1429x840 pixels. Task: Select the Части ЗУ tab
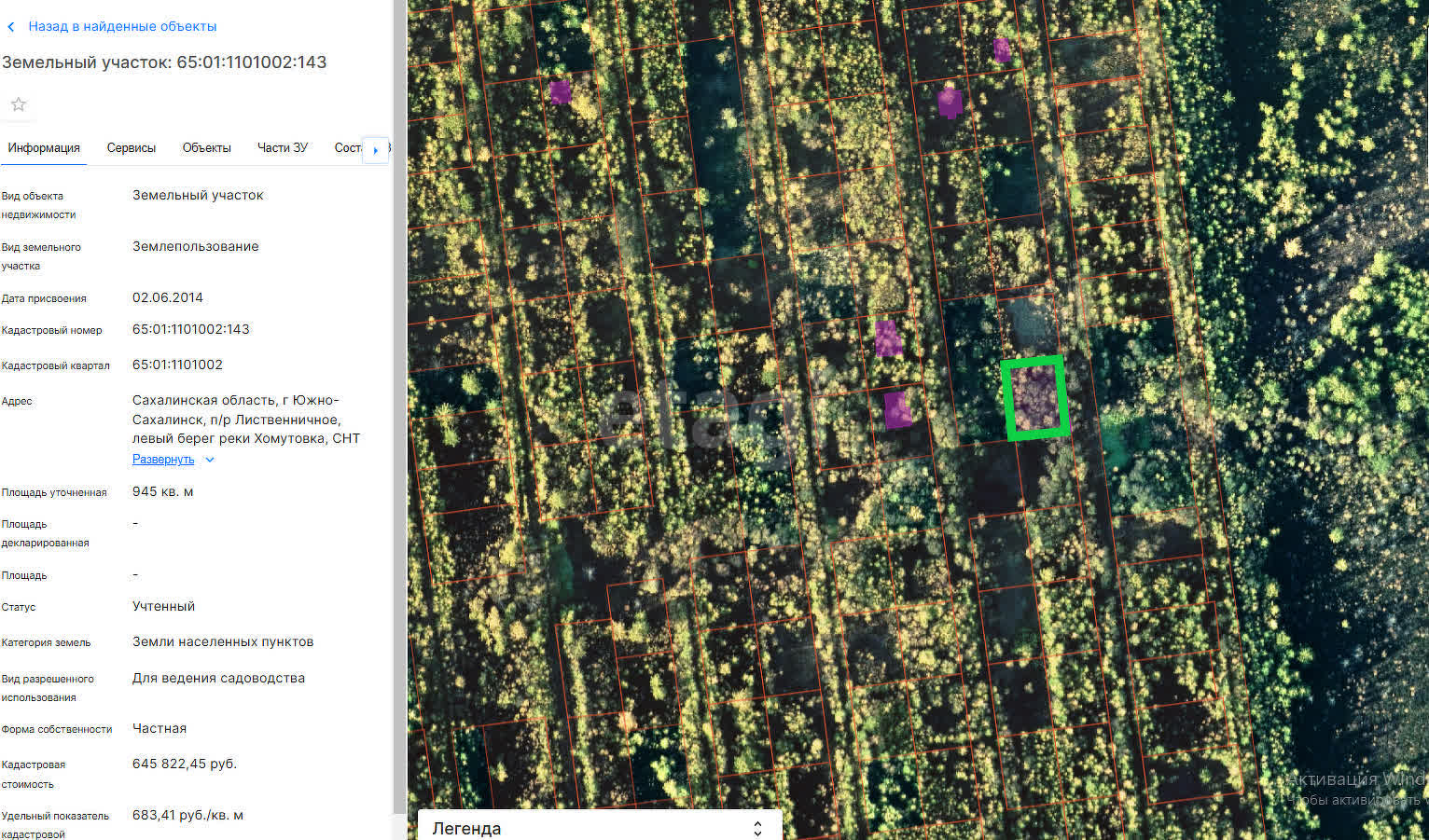[x=283, y=148]
